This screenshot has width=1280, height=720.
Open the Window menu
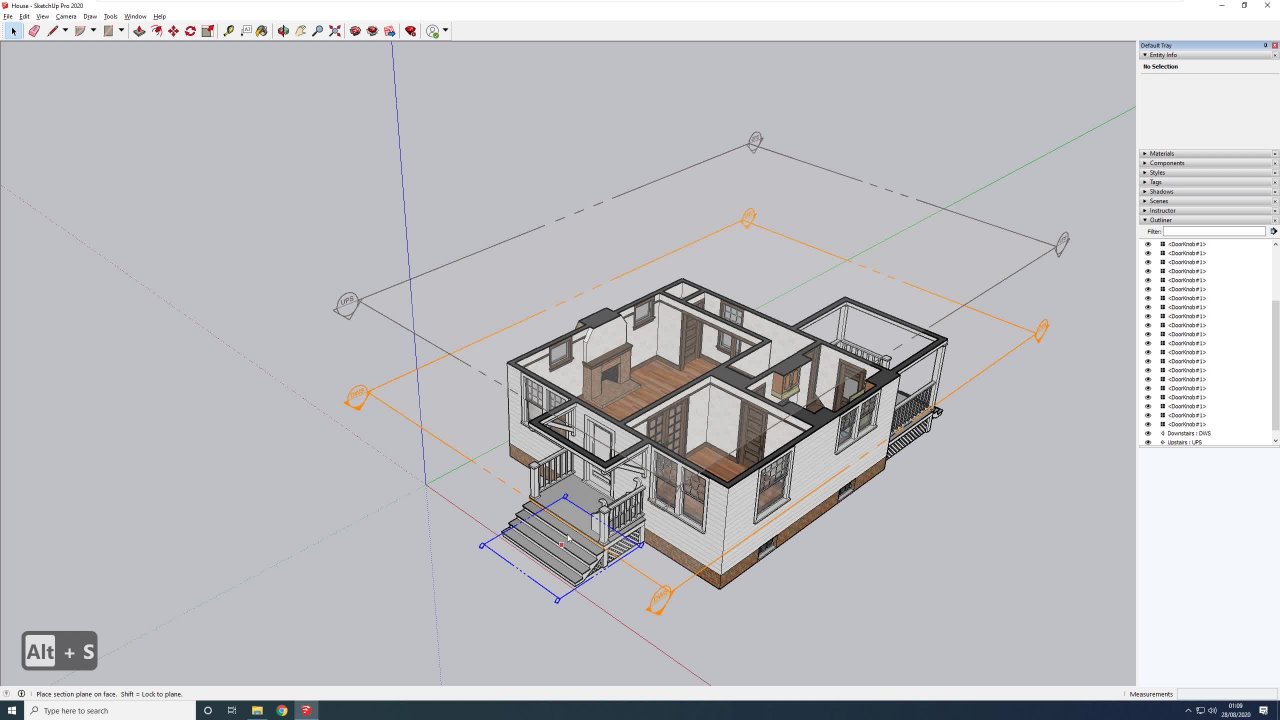pyautogui.click(x=135, y=17)
